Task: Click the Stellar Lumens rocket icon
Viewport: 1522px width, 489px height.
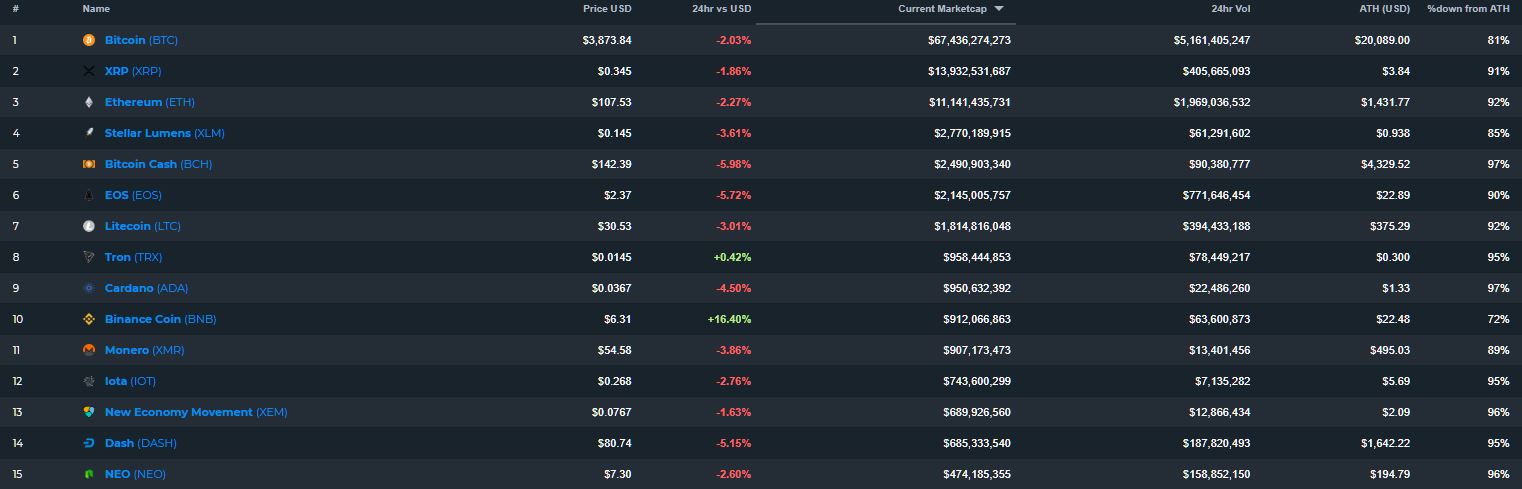Action: tap(88, 133)
